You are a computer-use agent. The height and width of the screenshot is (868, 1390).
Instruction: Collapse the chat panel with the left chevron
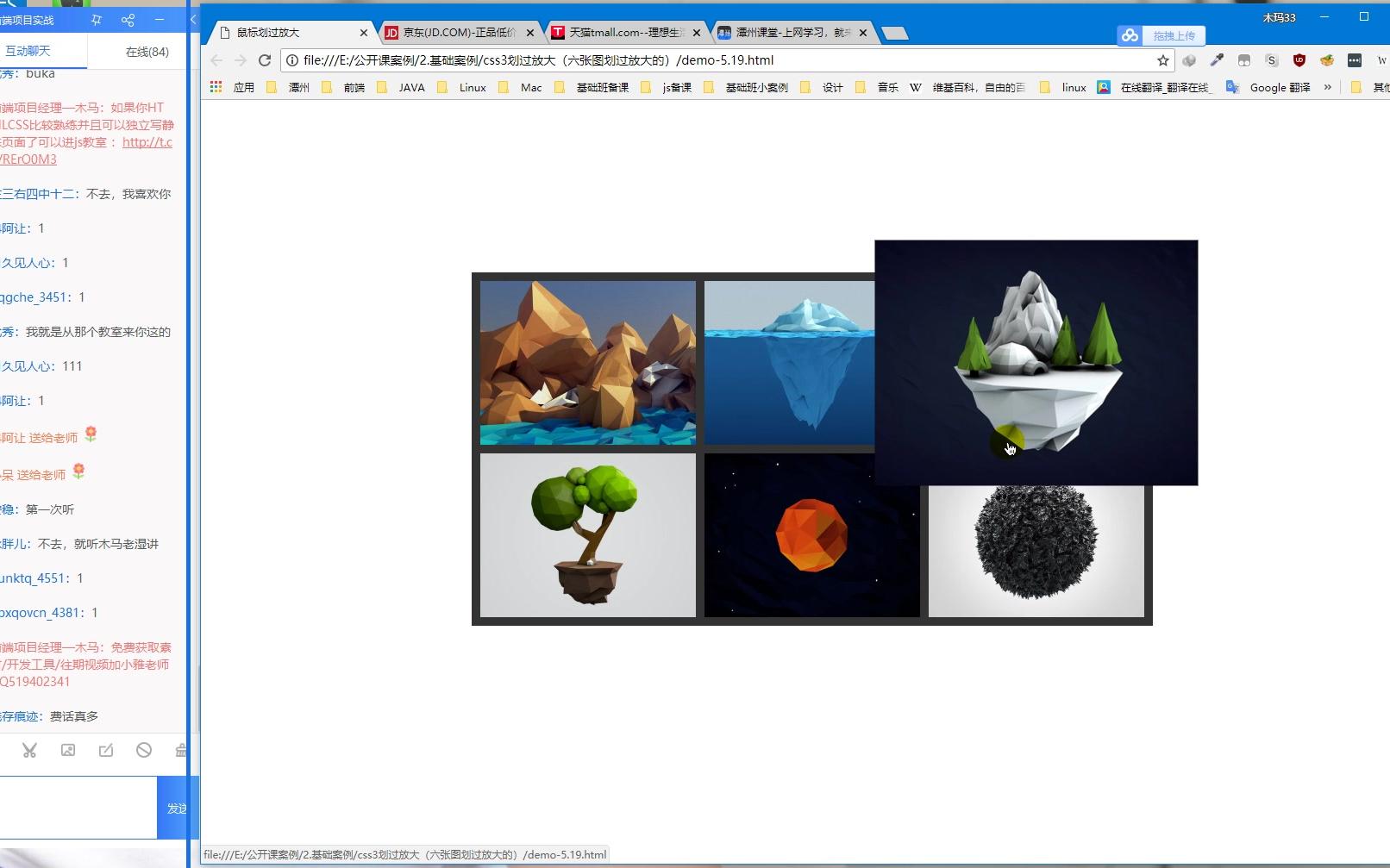[x=193, y=19]
